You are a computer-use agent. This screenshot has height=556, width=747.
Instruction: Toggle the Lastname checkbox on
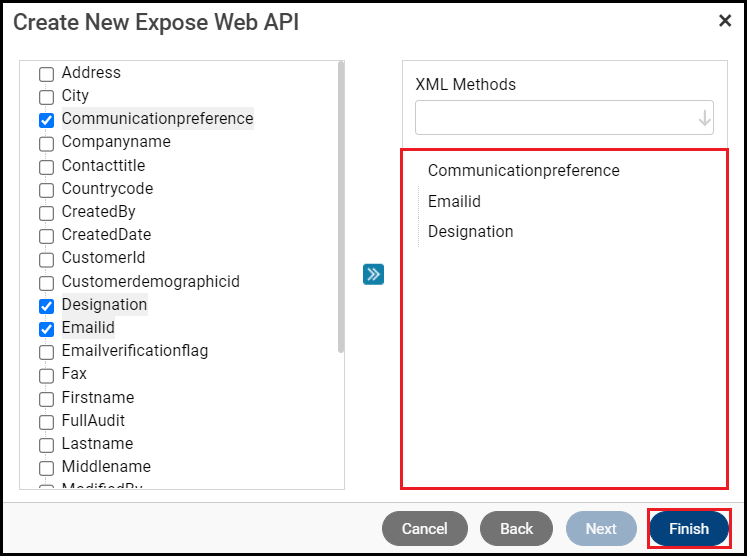click(46, 445)
